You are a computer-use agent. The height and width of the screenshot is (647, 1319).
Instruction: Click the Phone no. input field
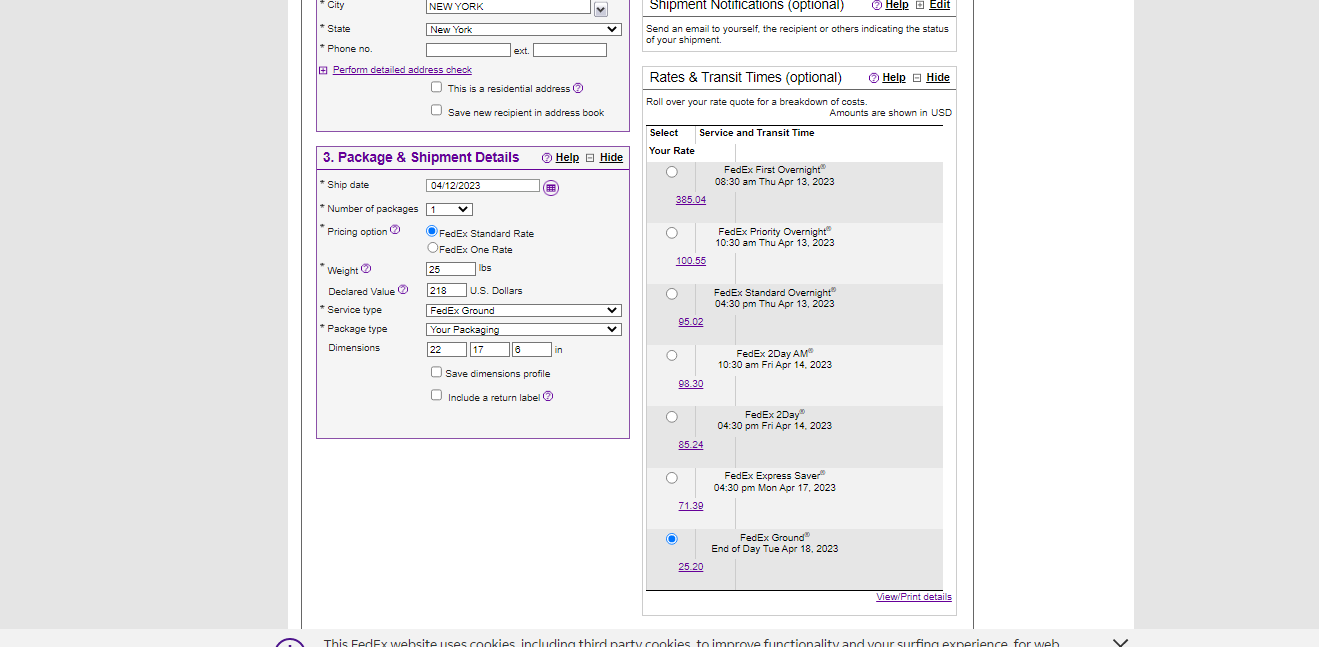coord(468,50)
